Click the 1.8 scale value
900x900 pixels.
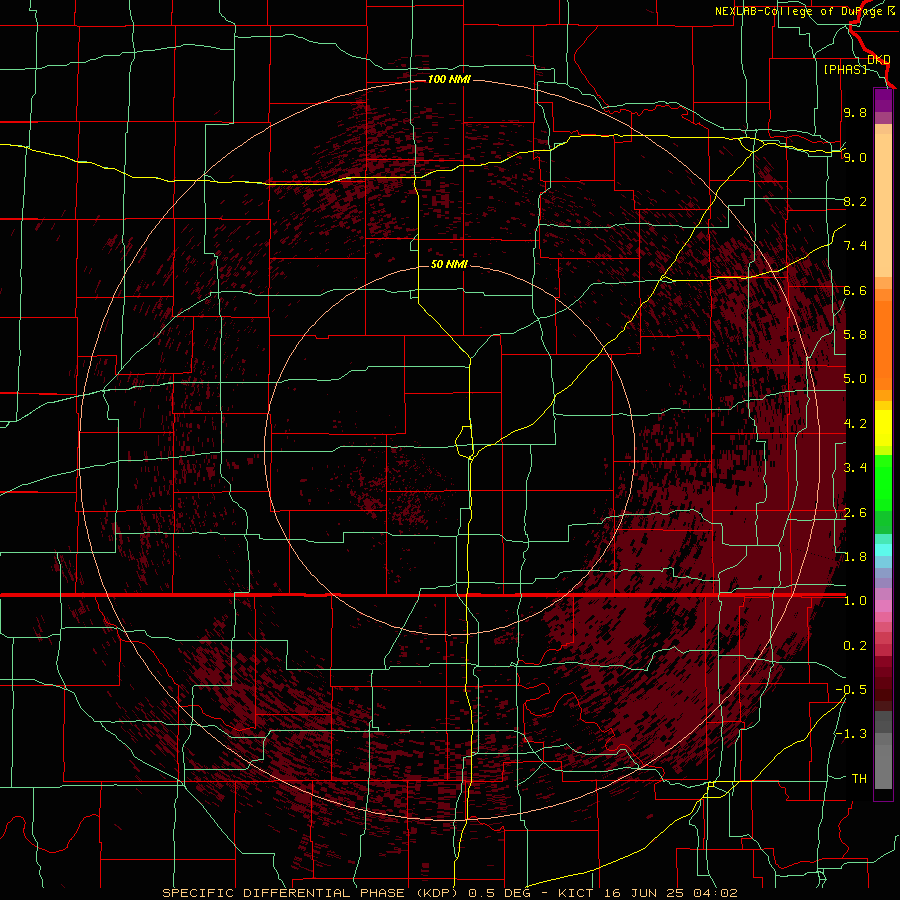tap(855, 557)
